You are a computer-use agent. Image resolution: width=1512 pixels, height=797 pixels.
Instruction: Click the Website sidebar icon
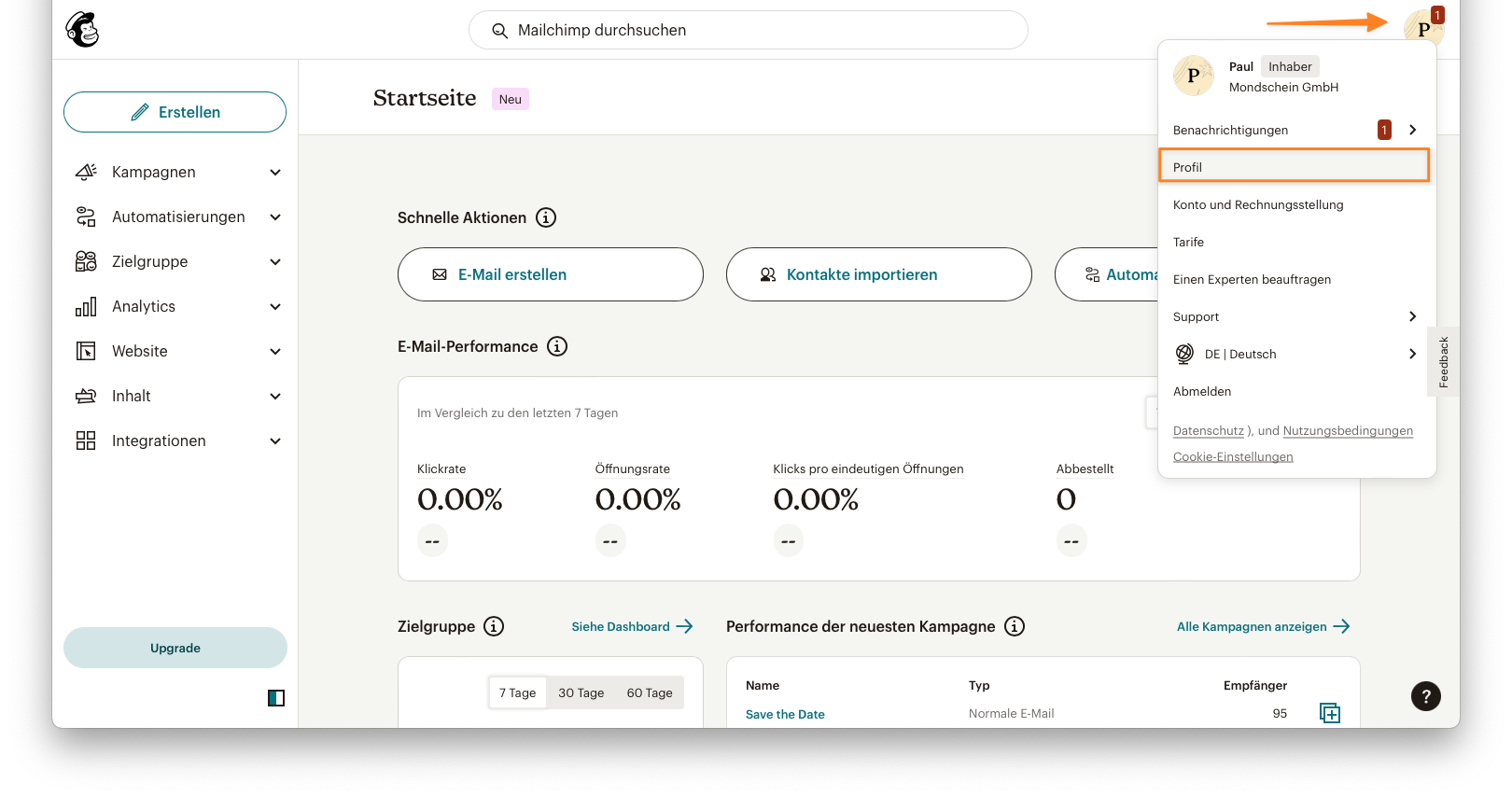86,351
